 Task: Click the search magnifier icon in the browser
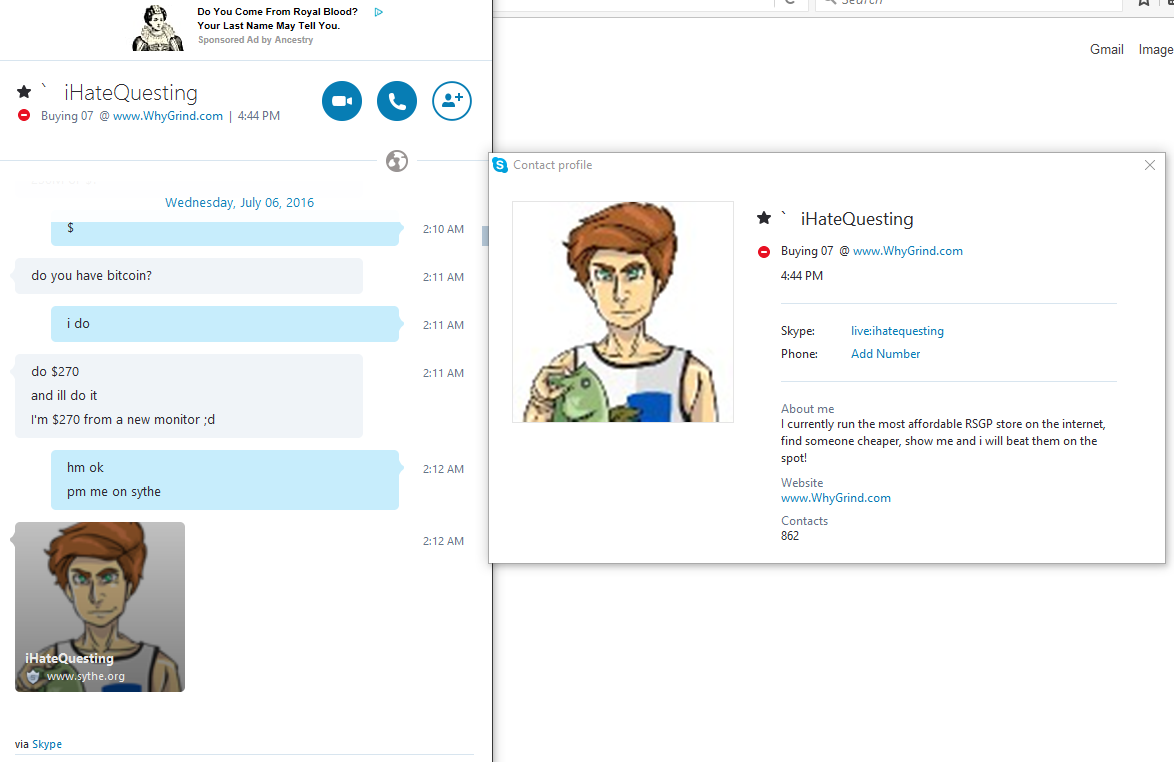[x=830, y=2]
